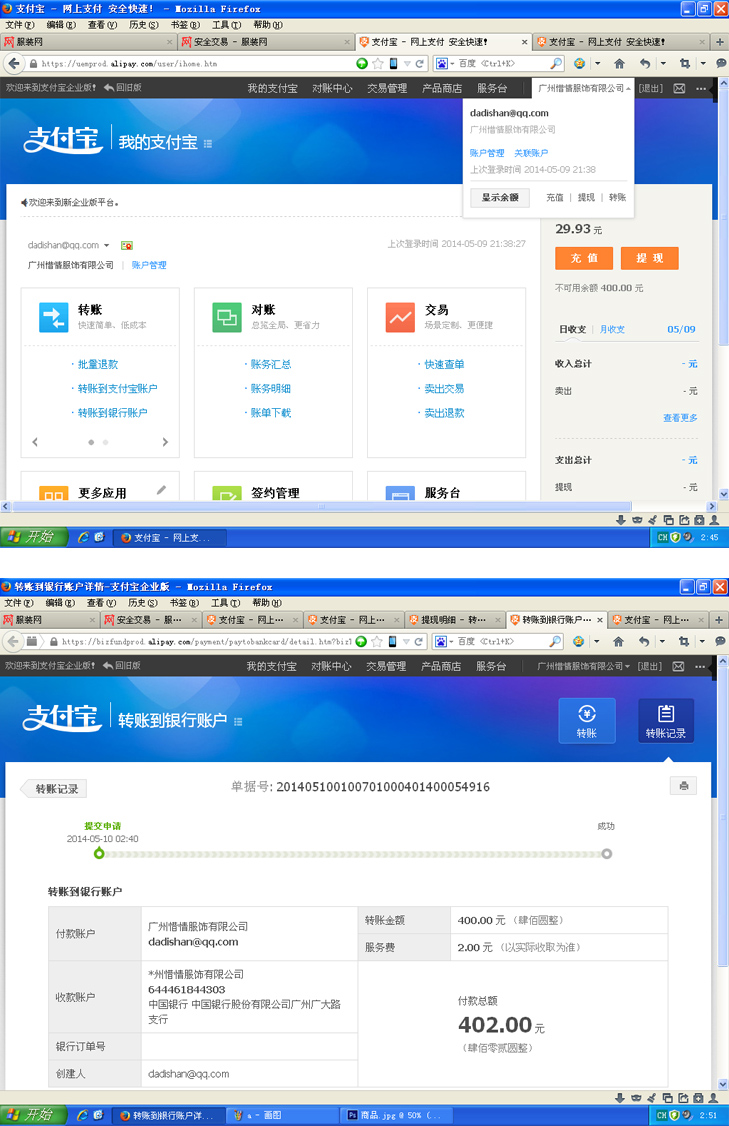
Task: Reload the paytobankcard detail page
Action: click(x=419, y=641)
